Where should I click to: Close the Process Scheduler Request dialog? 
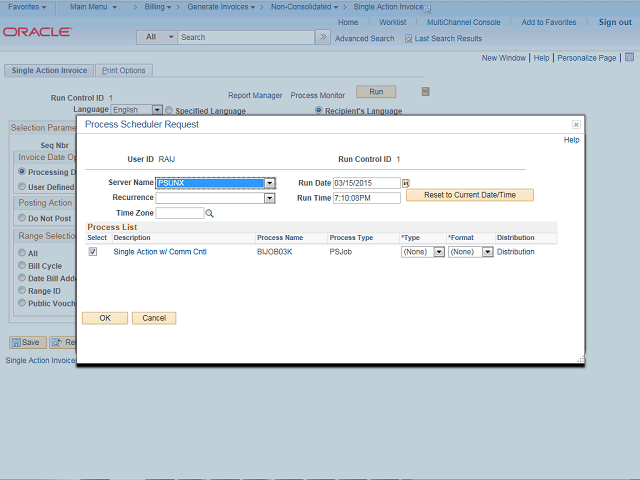point(576,125)
